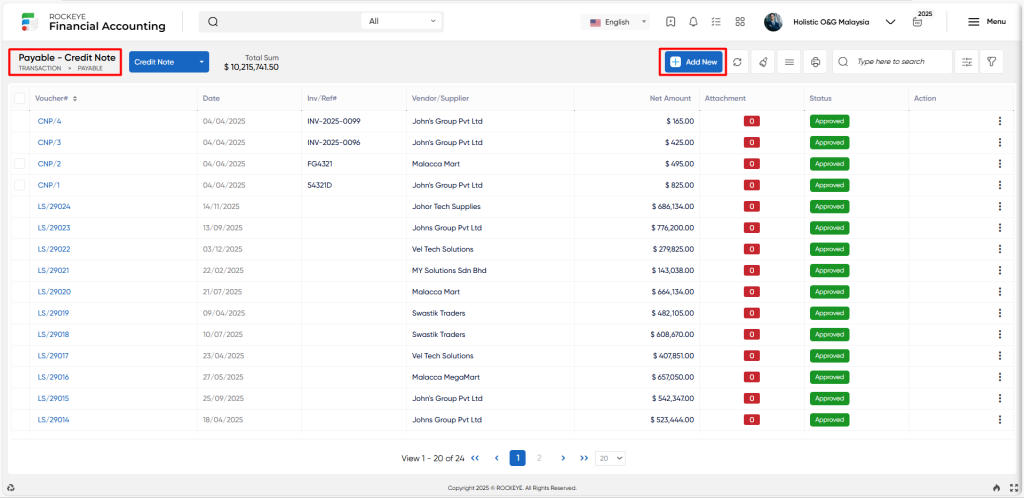Click the Vendor/Supplier column header

click(440, 99)
